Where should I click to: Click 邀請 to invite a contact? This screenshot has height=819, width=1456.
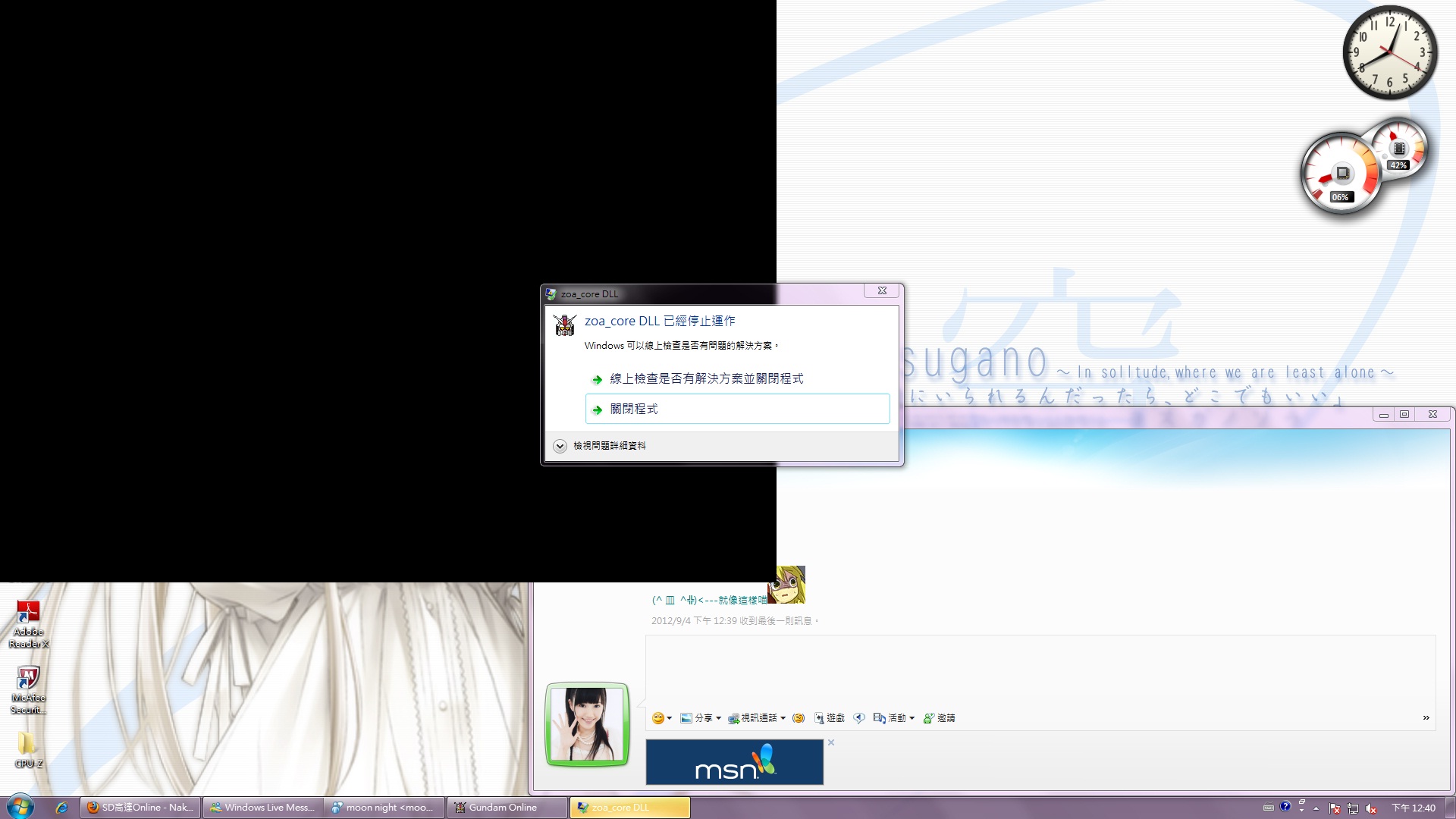click(x=939, y=718)
